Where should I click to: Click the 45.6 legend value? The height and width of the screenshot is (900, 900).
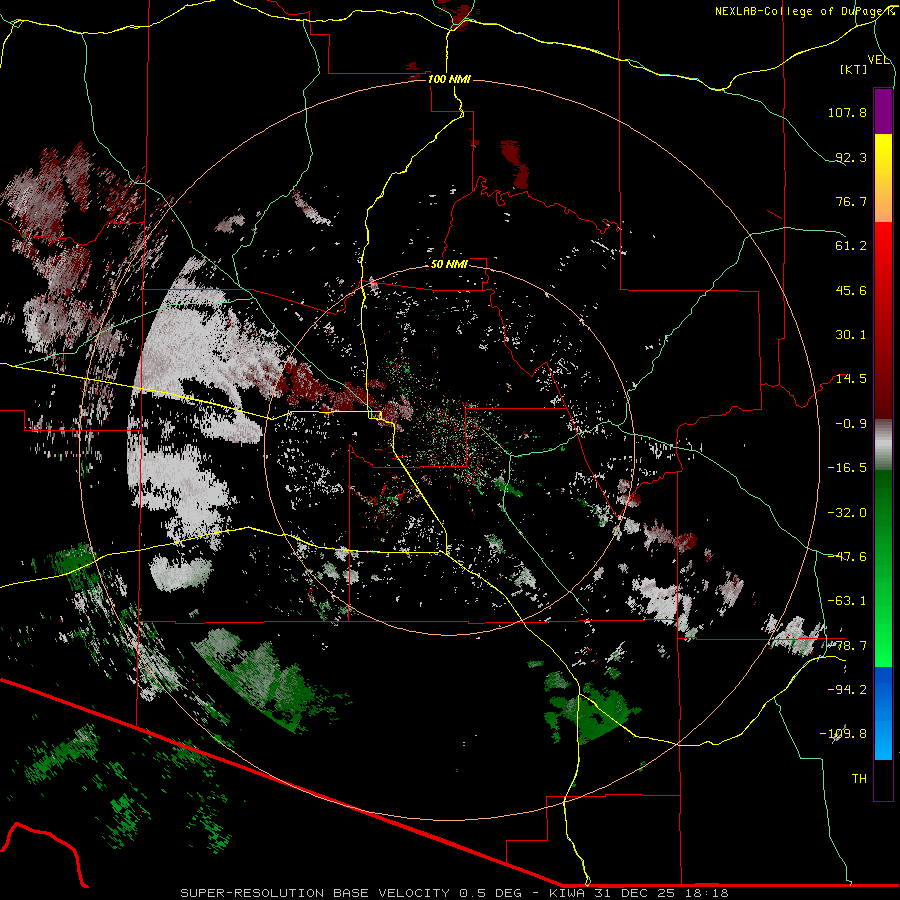point(851,290)
